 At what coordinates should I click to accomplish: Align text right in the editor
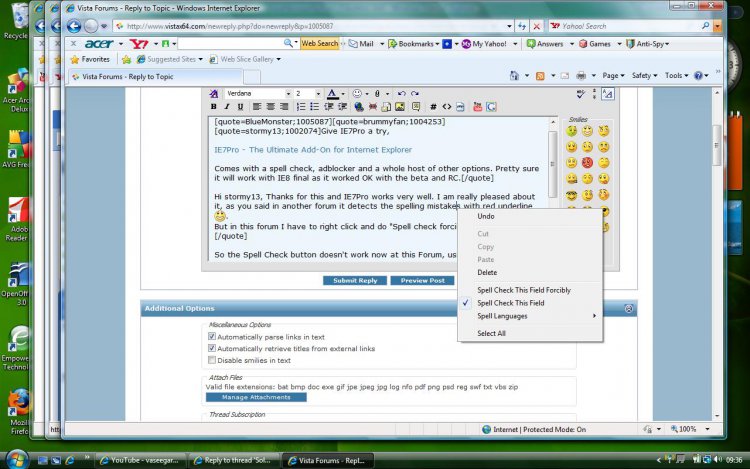click(284, 107)
